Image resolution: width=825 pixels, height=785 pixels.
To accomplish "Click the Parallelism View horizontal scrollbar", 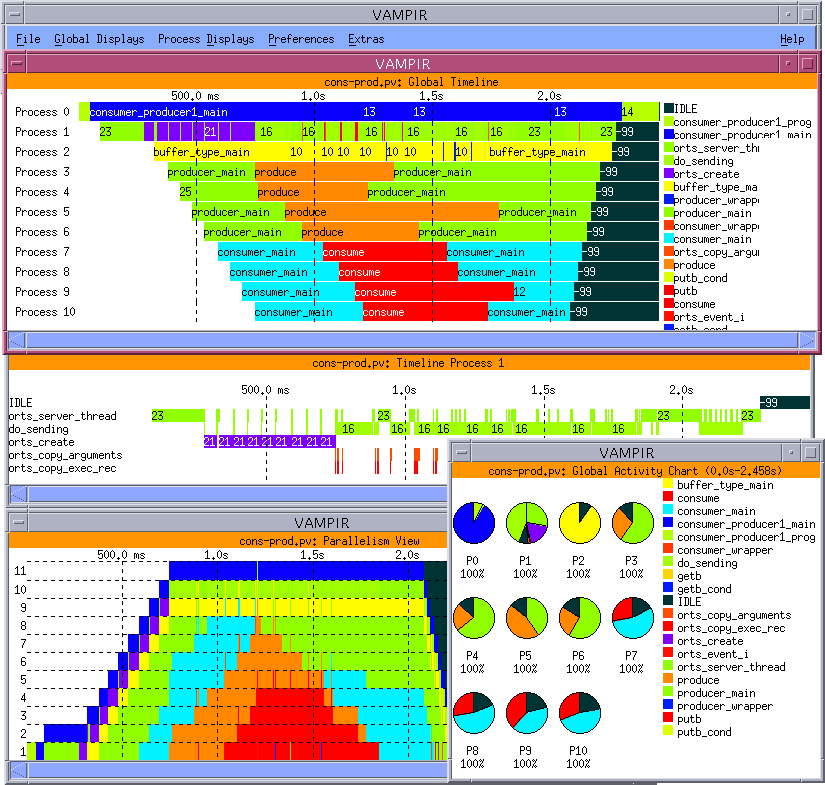I will pos(237,770).
